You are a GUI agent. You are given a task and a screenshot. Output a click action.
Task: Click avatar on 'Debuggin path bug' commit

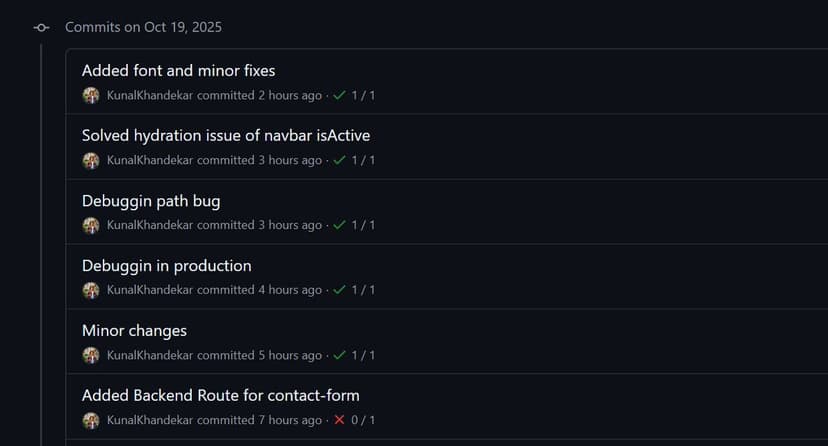(x=91, y=225)
